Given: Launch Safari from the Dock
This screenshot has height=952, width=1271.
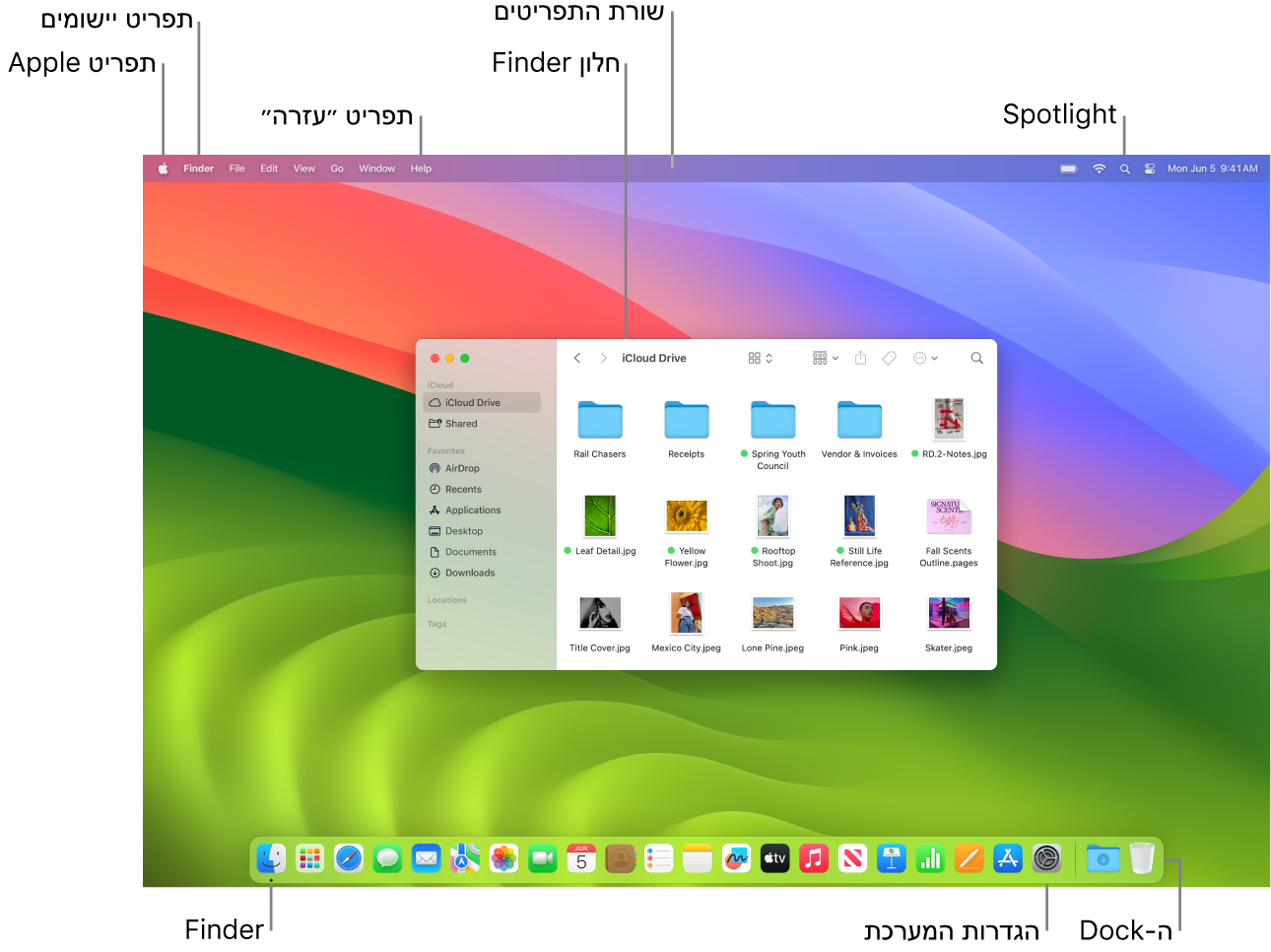Looking at the screenshot, I should 349,858.
